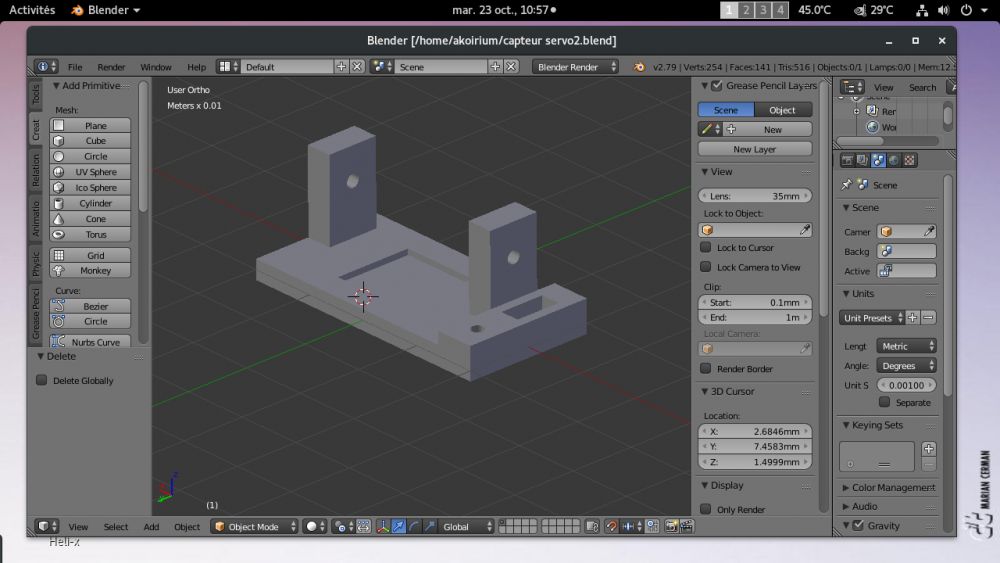Add a Cylinder primitive
This screenshot has width=1000, height=563.
[x=90, y=203]
